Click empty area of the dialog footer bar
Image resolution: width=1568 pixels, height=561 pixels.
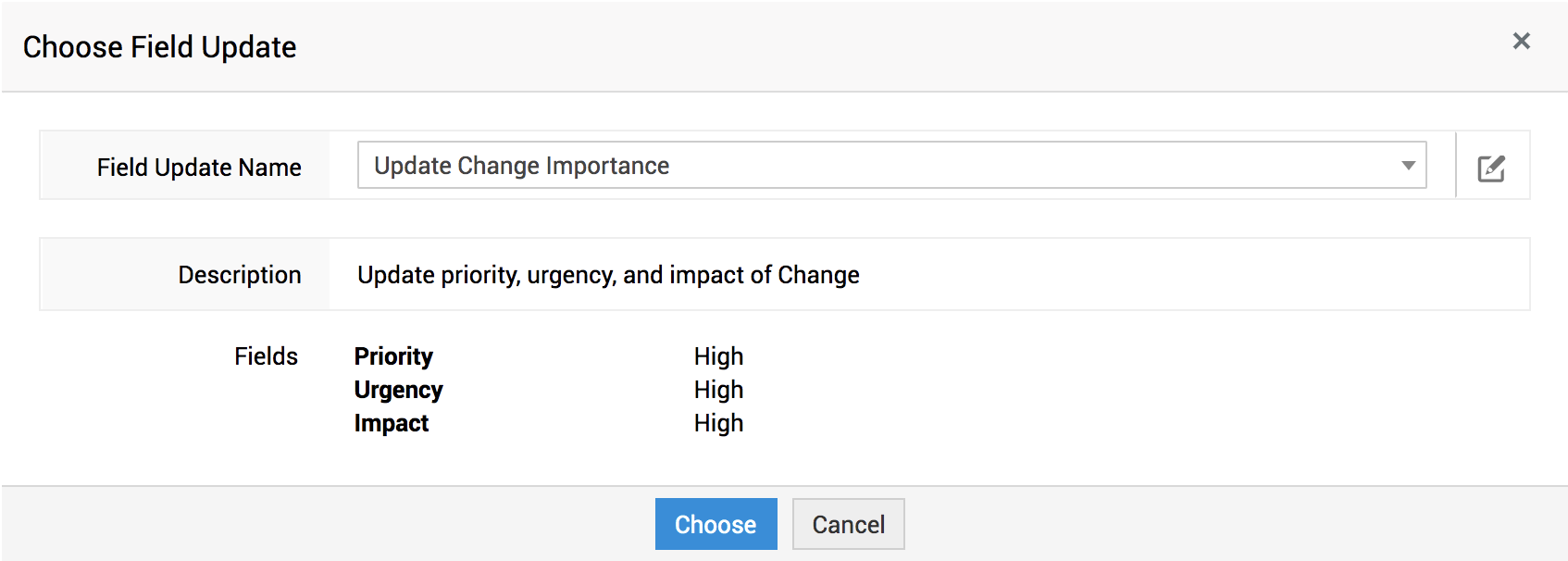pos(1203,524)
